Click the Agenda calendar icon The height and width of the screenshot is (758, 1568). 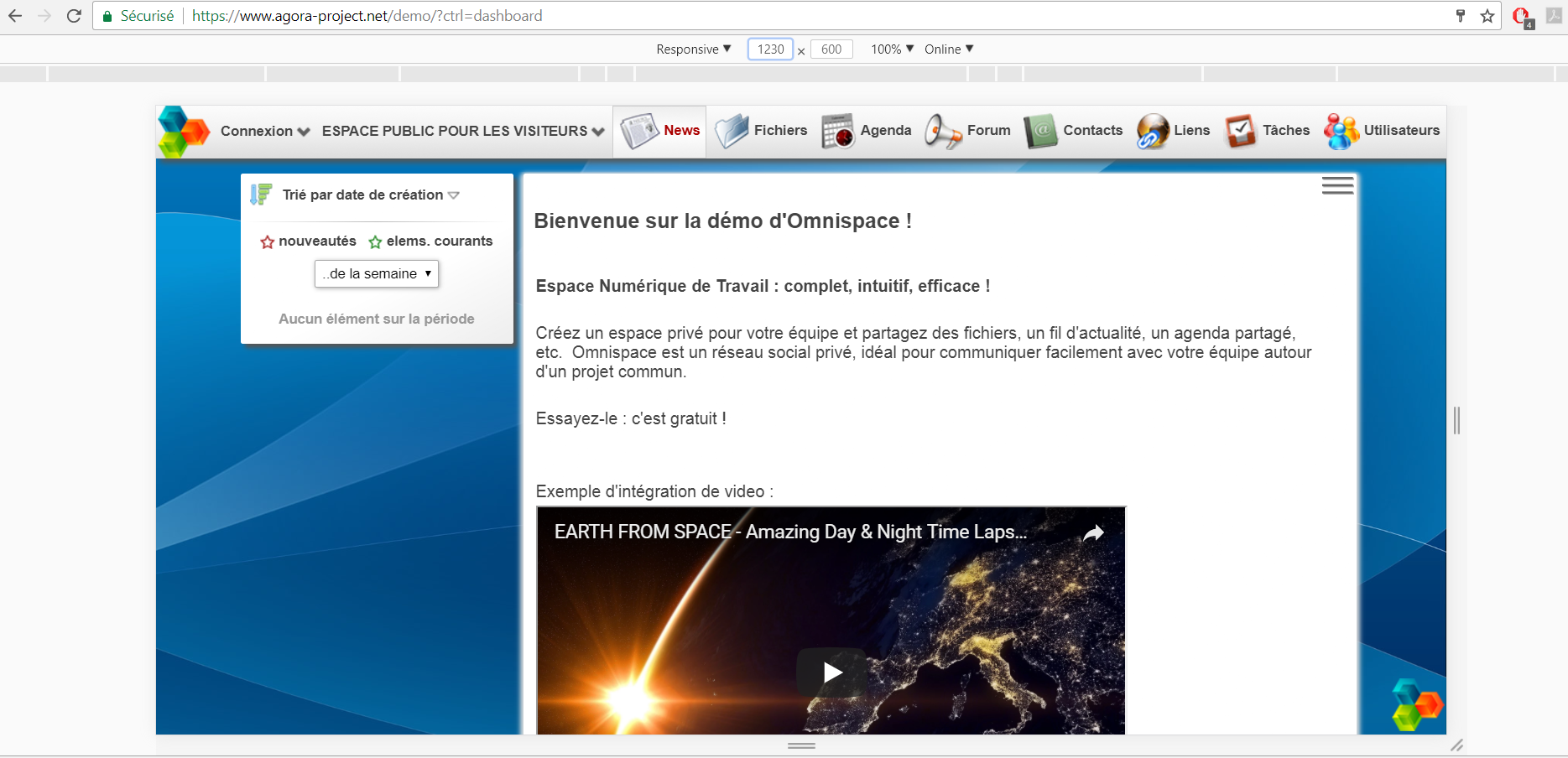[837, 132]
